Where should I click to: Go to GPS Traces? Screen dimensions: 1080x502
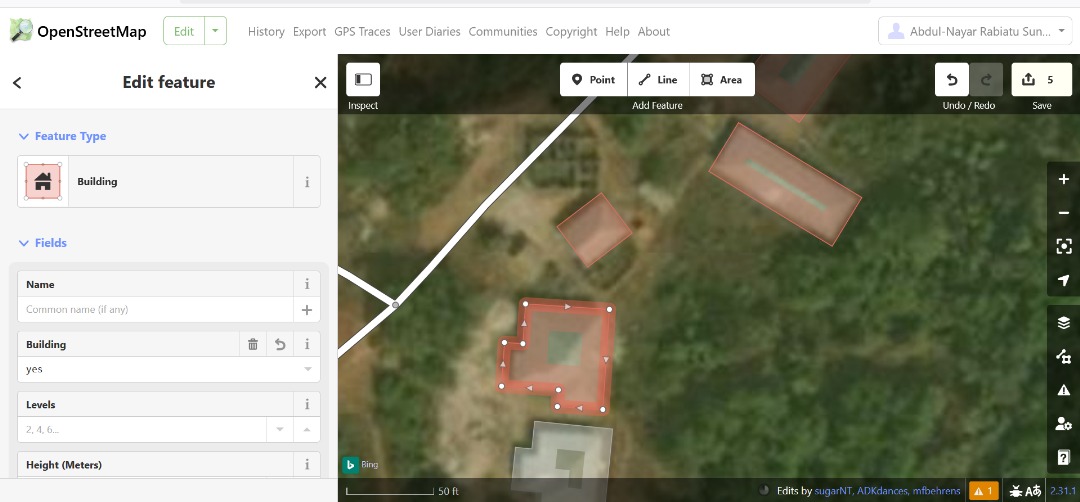(362, 32)
